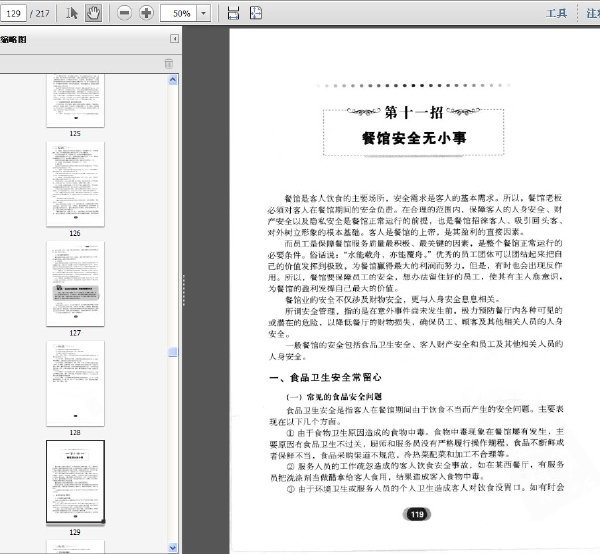Collapse the thumbnails panel arrow

(174, 39)
